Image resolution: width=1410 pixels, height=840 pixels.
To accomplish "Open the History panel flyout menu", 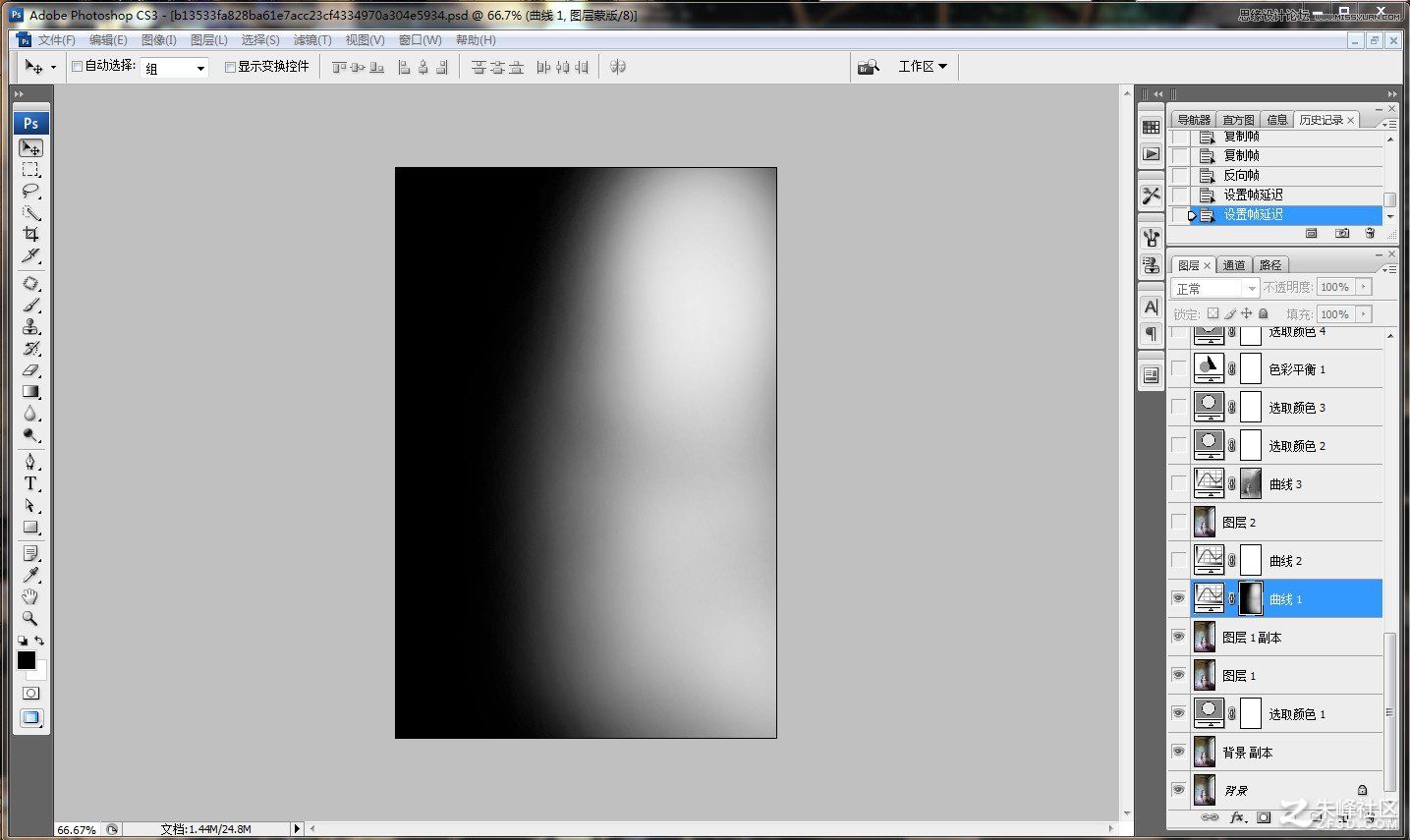I will (x=1389, y=123).
